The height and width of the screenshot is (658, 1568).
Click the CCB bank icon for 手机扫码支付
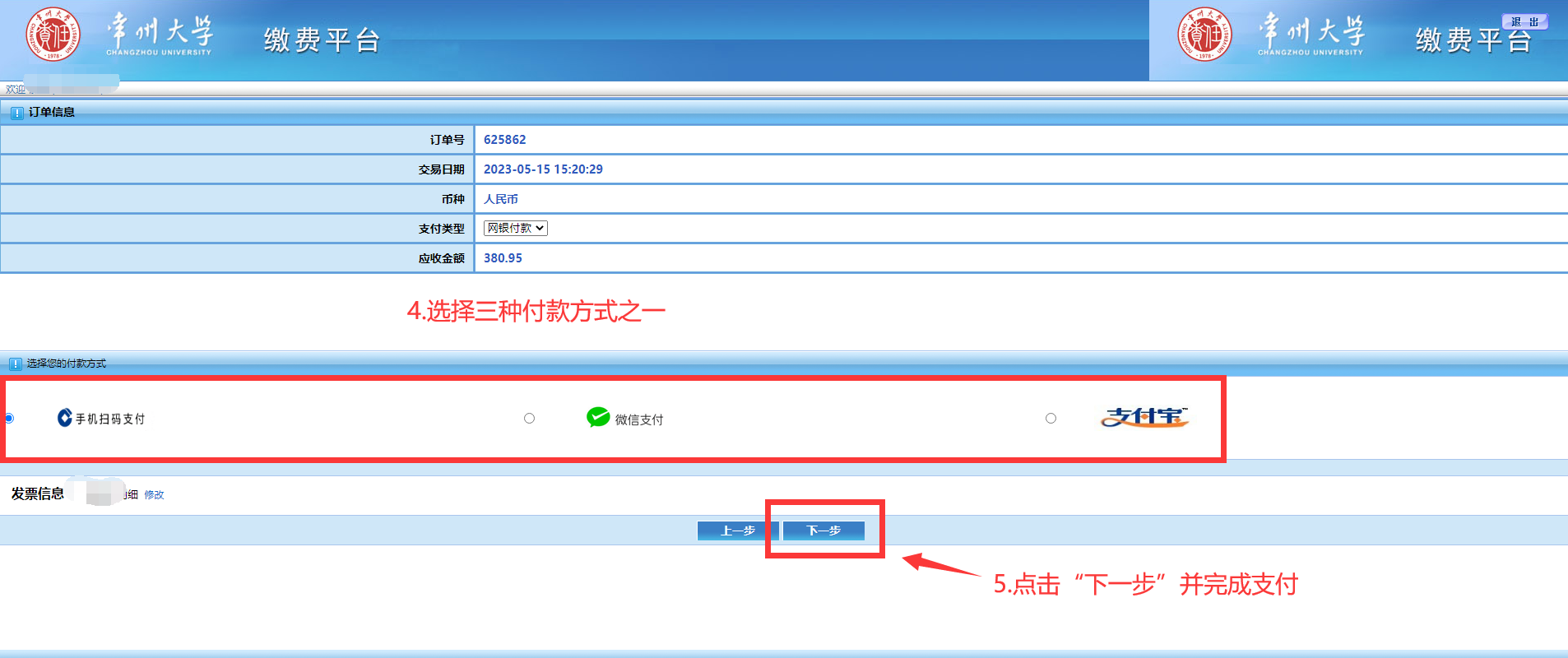tap(64, 418)
